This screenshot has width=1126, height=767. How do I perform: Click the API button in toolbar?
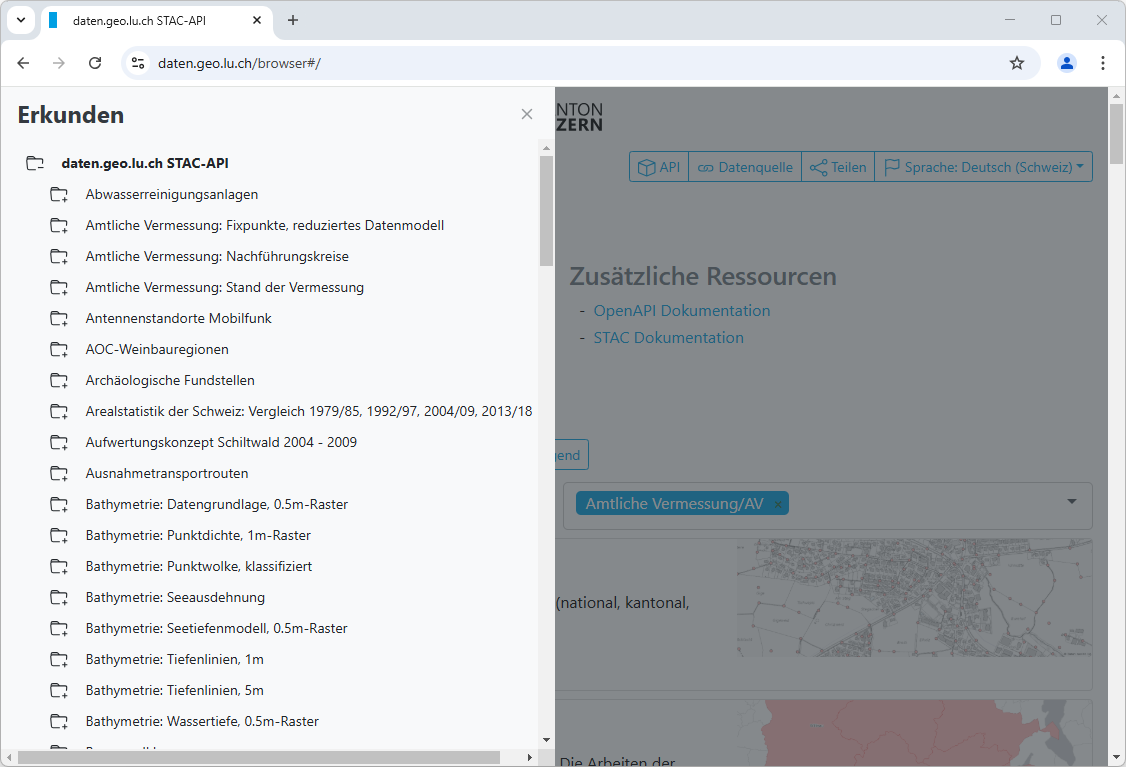[659, 167]
